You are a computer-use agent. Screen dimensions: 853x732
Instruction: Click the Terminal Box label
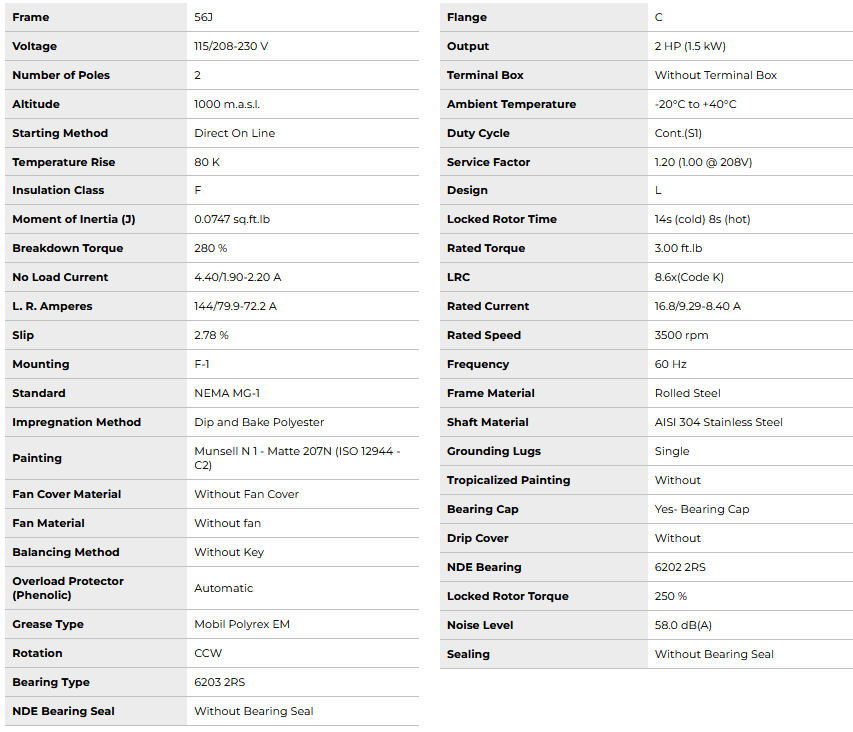[x=485, y=75]
